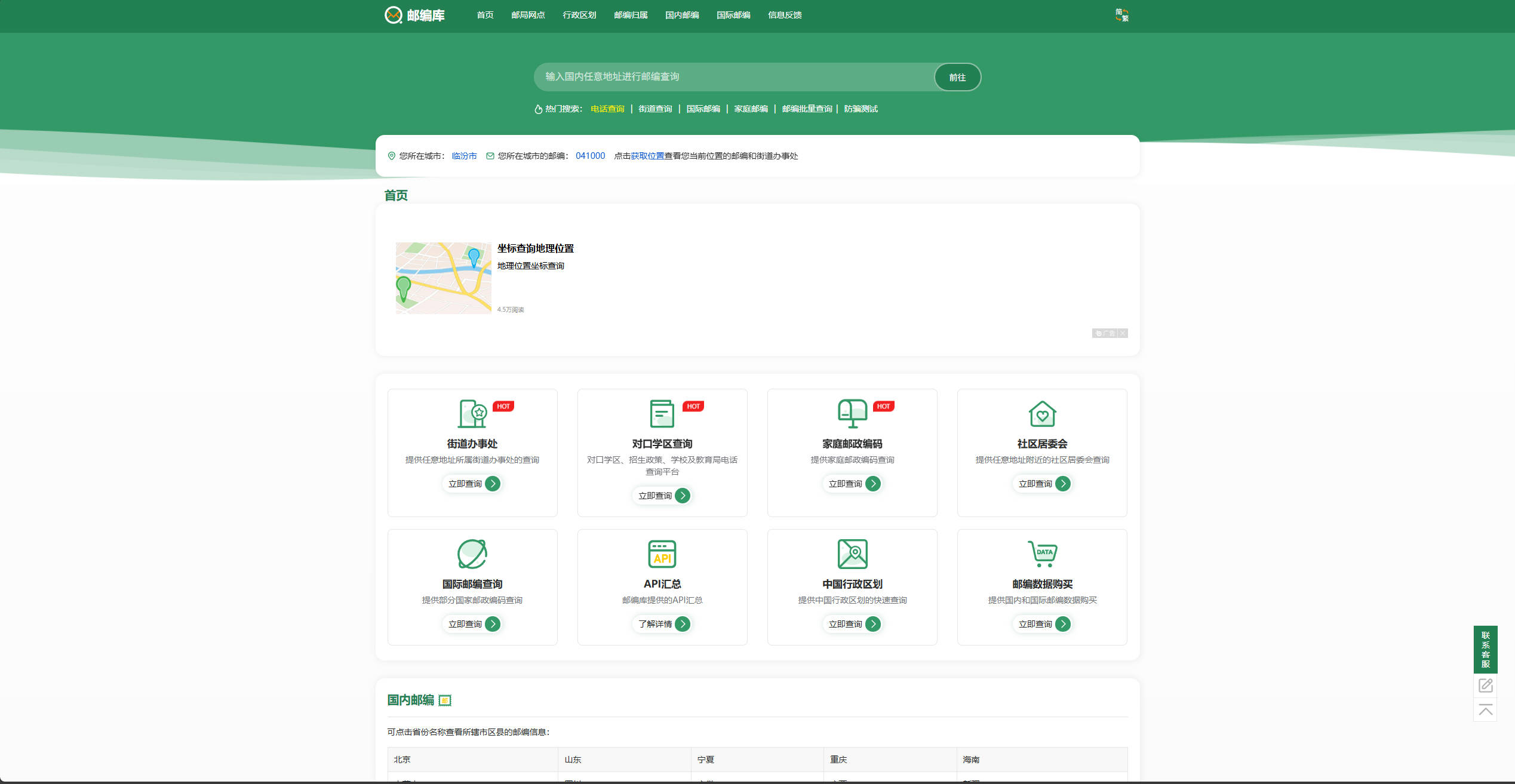This screenshot has width=1515, height=784.
Task: Click the 社区居委会 house icon
Action: click(x=1043, y=413)
